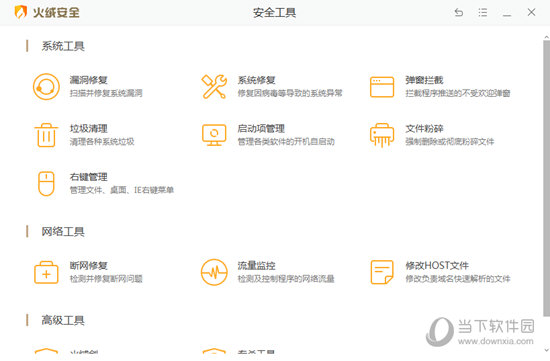Open the list menu icon in title bar

click(483, 13)
